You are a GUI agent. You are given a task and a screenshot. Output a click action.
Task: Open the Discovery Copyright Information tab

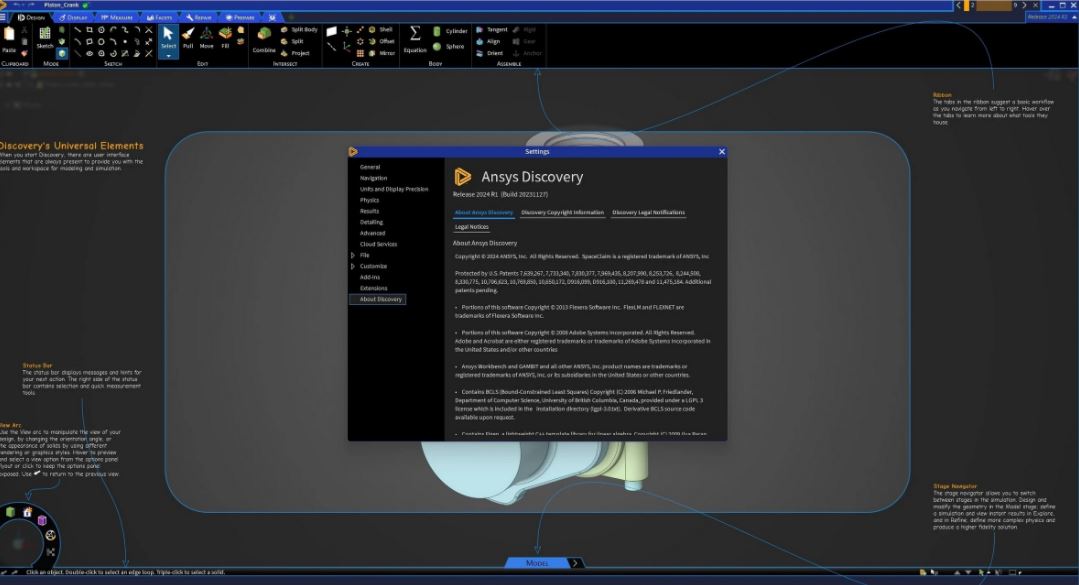click(563, 212)
